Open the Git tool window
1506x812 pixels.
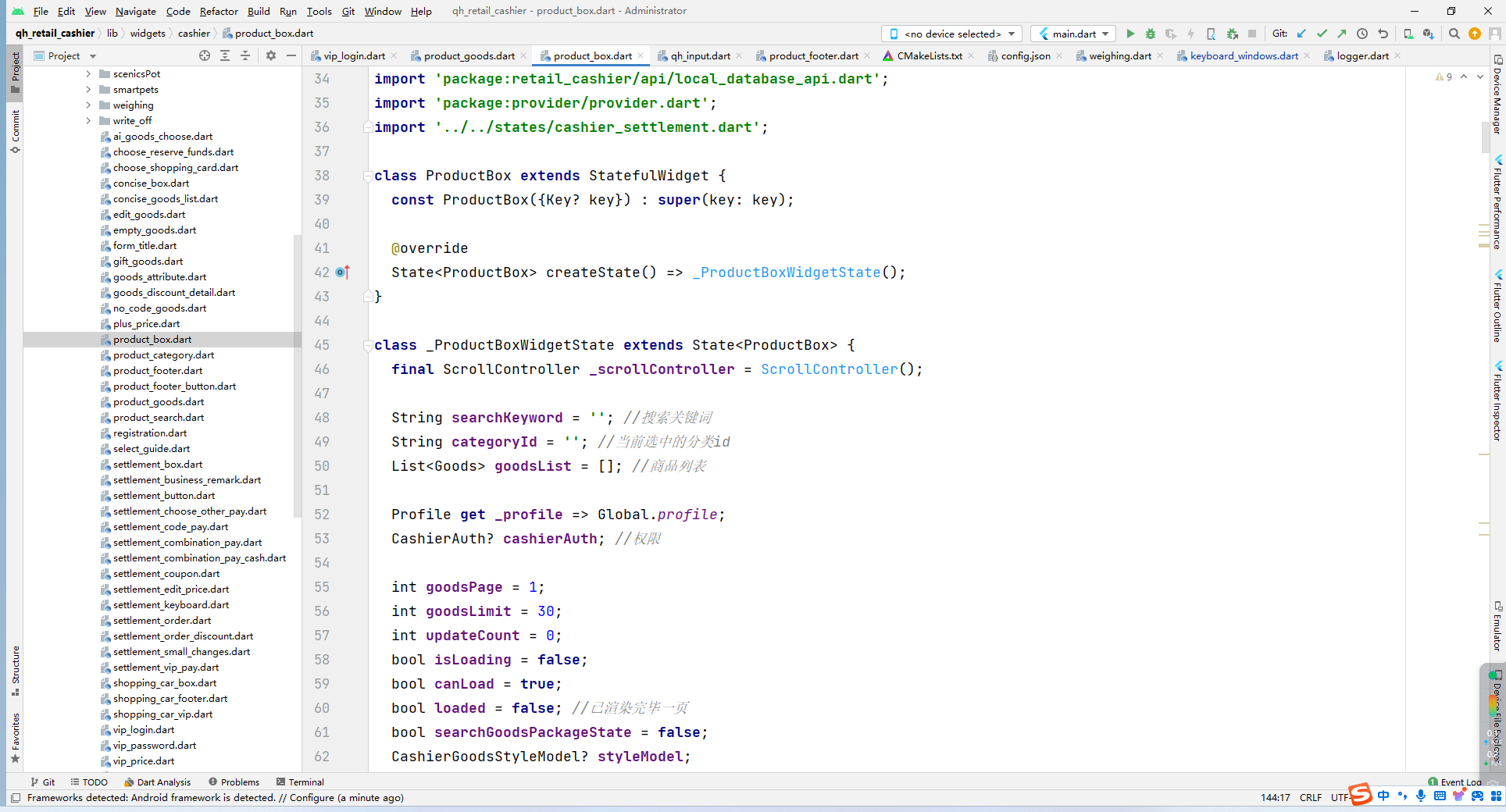[42, 782]
